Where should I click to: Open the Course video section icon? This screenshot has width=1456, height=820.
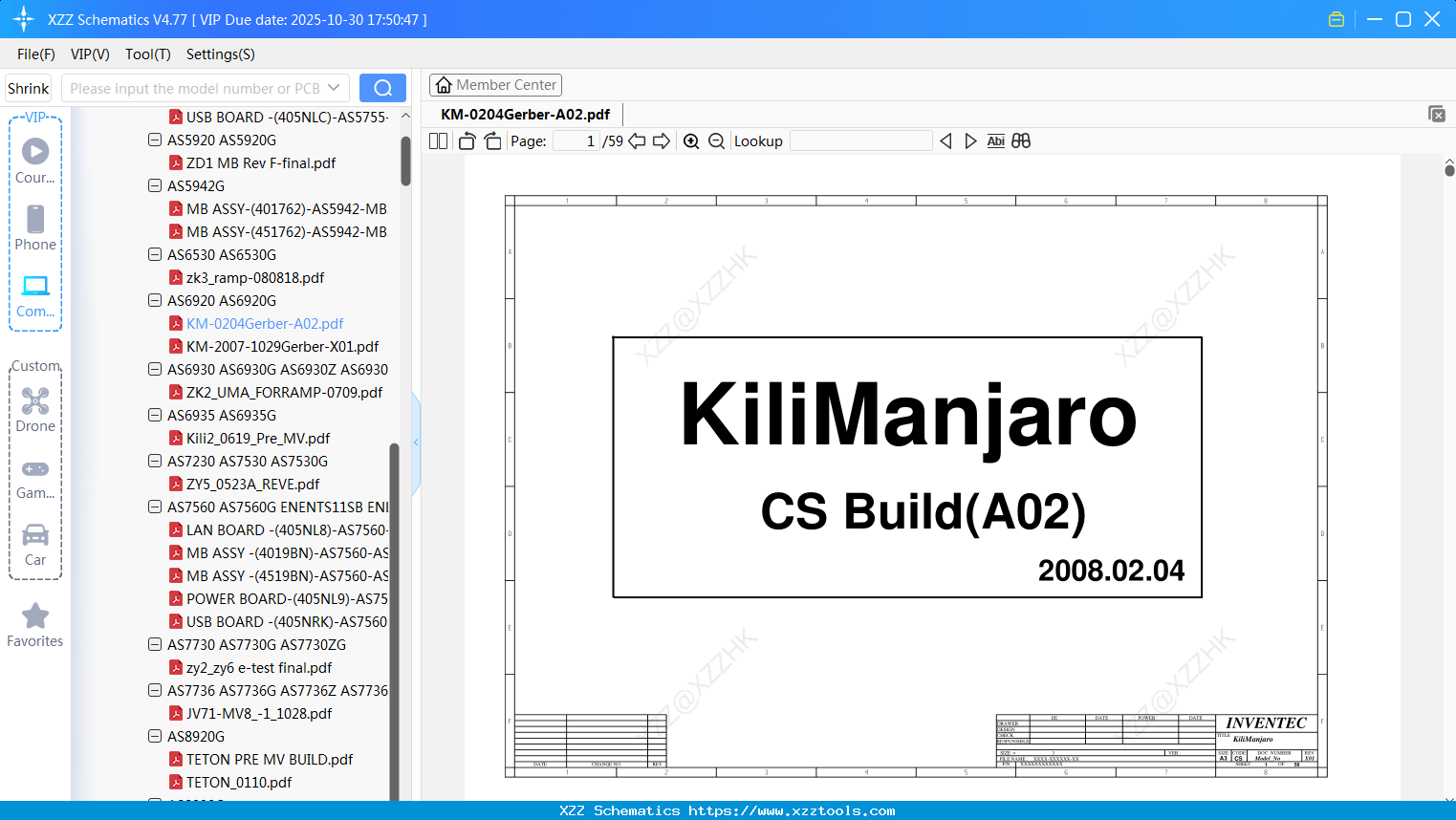(35, 151)
